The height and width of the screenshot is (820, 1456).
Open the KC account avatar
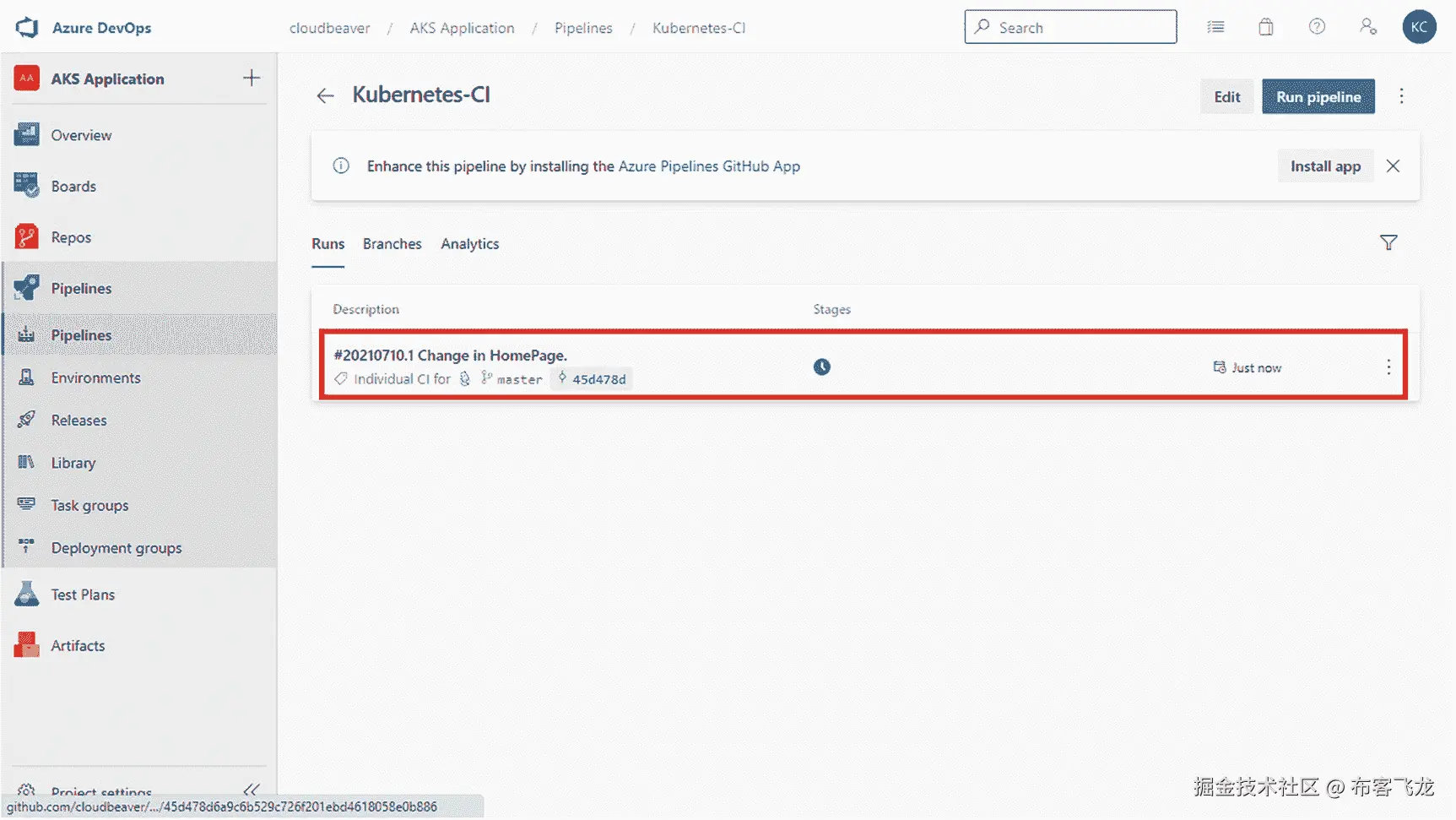(1420, 27)
